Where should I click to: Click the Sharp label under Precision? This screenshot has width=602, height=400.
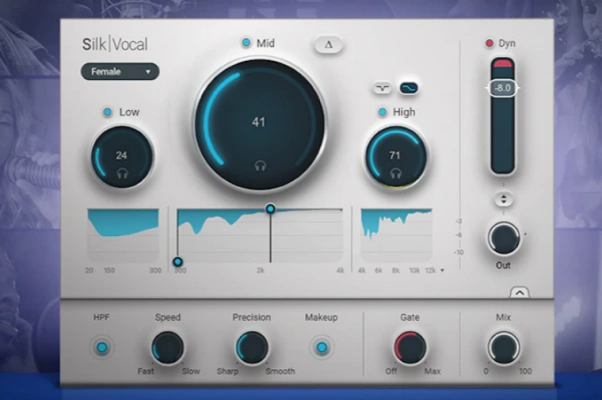coord(228,371)
